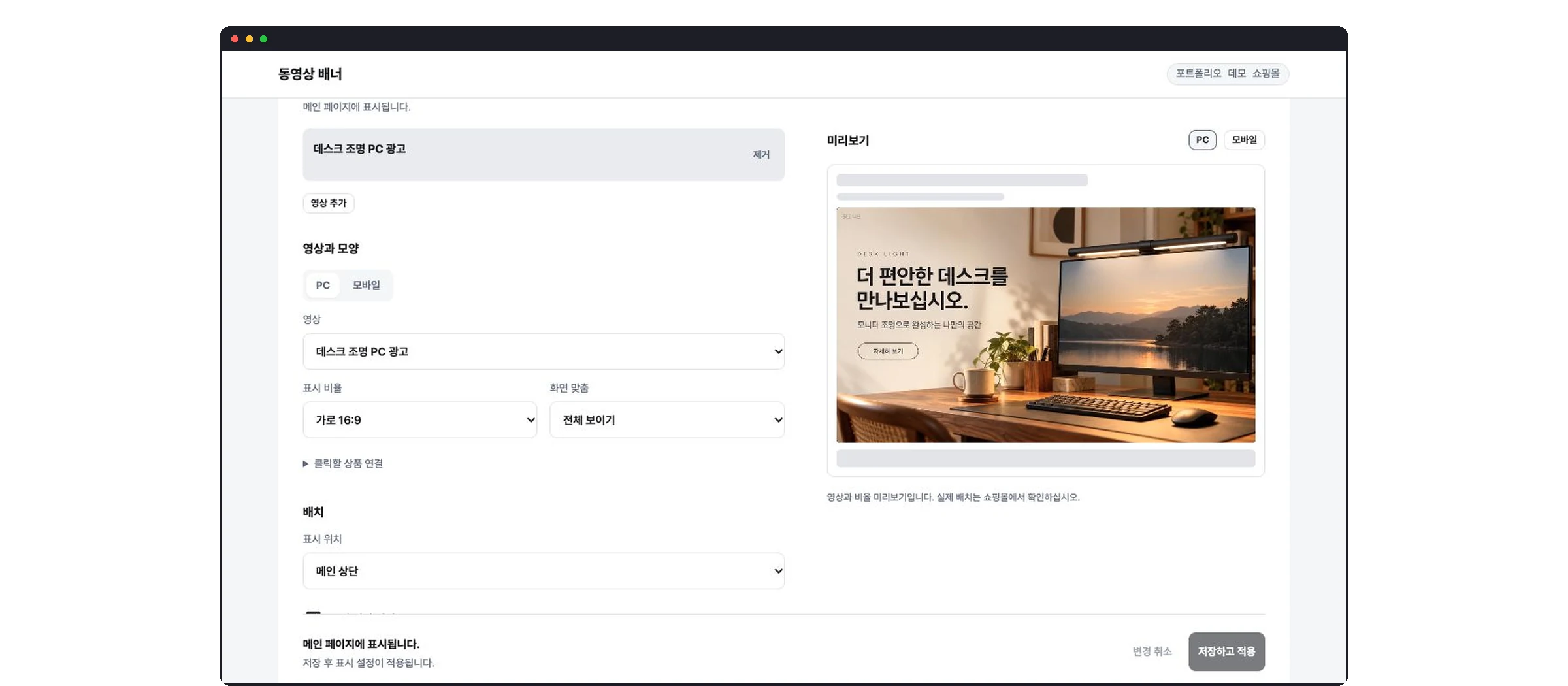Click the 배치 section heading

[x=314, y=512]
